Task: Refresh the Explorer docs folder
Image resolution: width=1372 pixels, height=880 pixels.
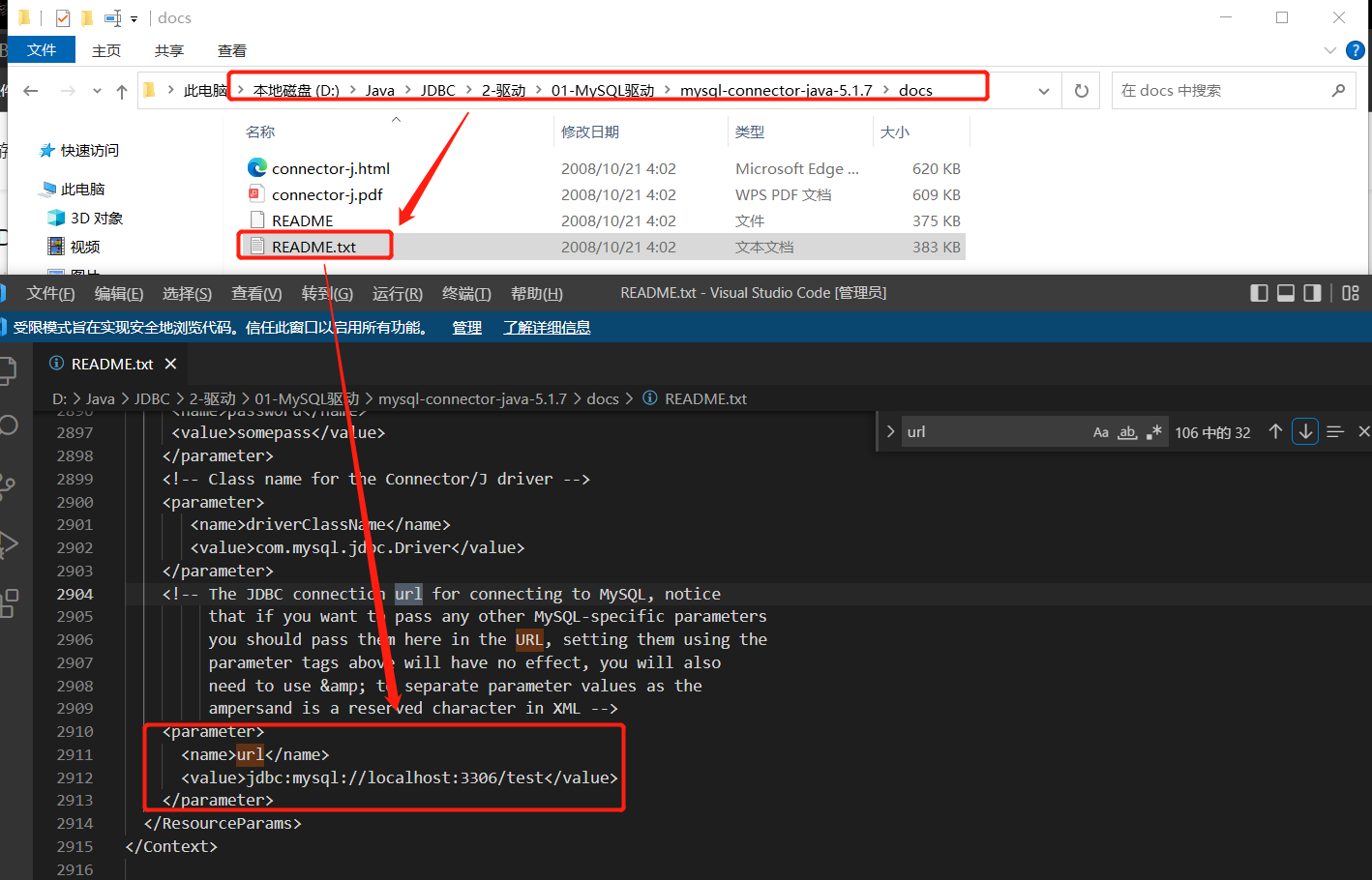Action: click(1082, 90)
